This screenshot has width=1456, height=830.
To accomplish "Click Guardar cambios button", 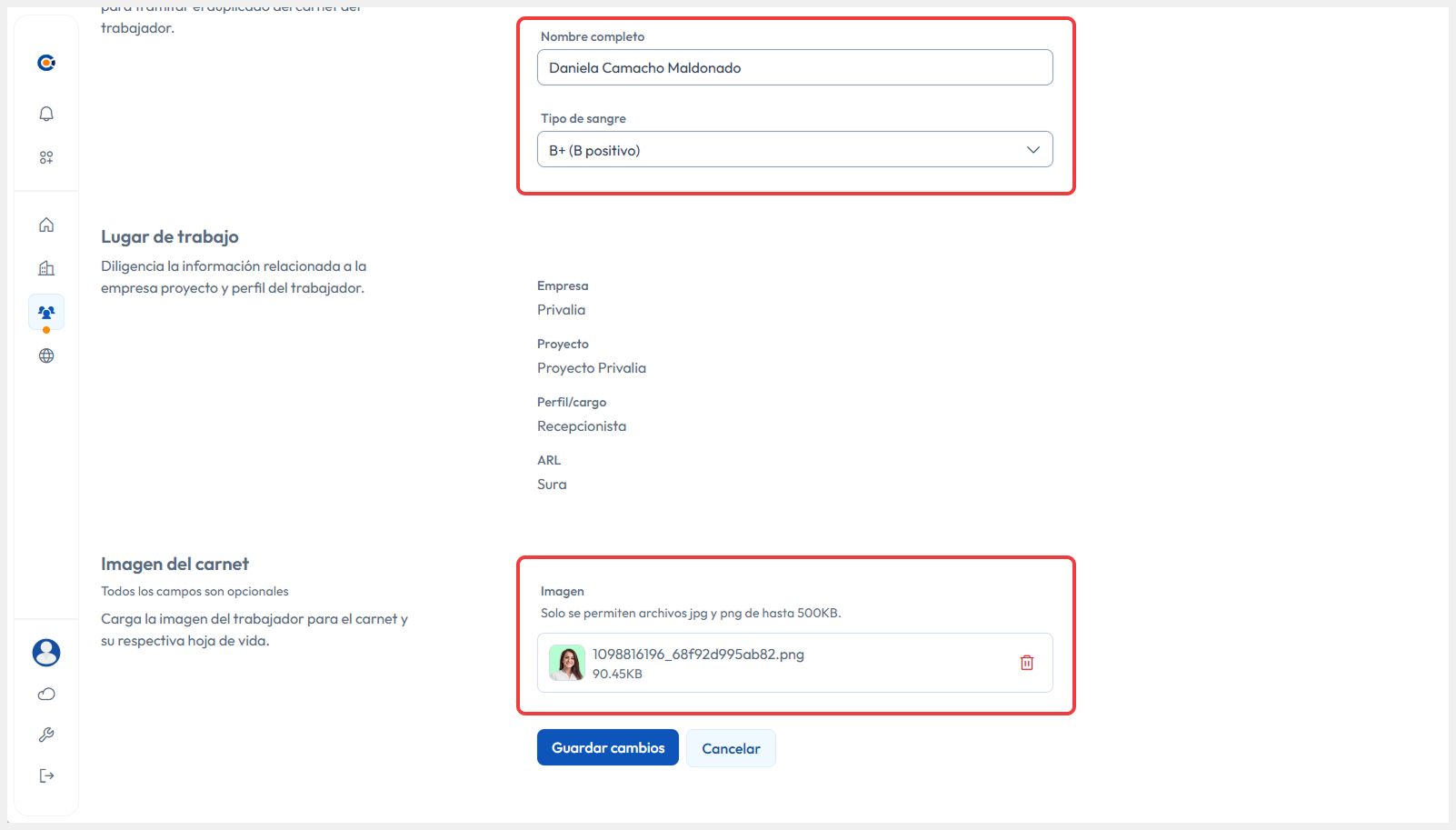I will pos(607,747).
